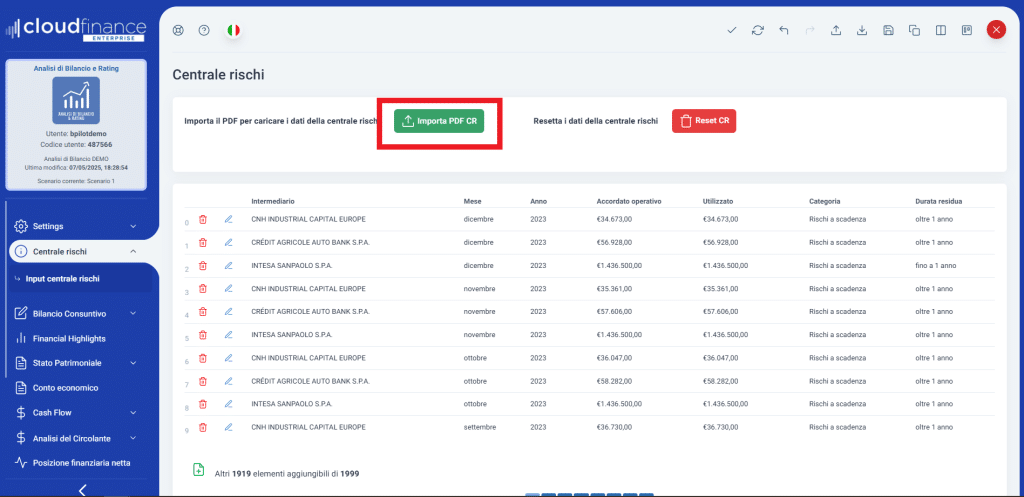Edit row 2 Intesa Sanpaolo dicembre
The height and width of the screenshot is (497, 1024).
[x=229, y=266]
